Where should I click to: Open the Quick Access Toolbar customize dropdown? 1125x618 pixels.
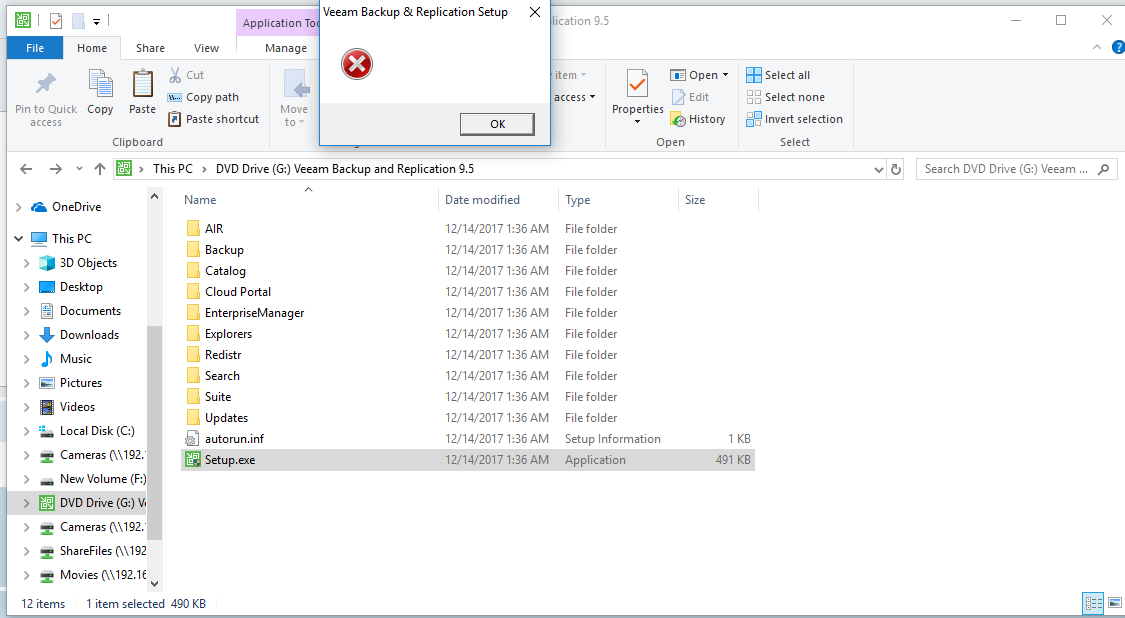point(96,22)
